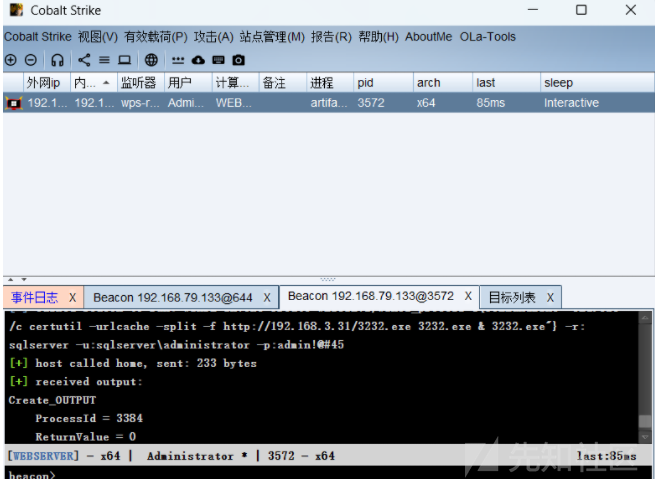Sort by the 内... column header with arrow
The image size is (655, 481).
(x=94, y=83)
